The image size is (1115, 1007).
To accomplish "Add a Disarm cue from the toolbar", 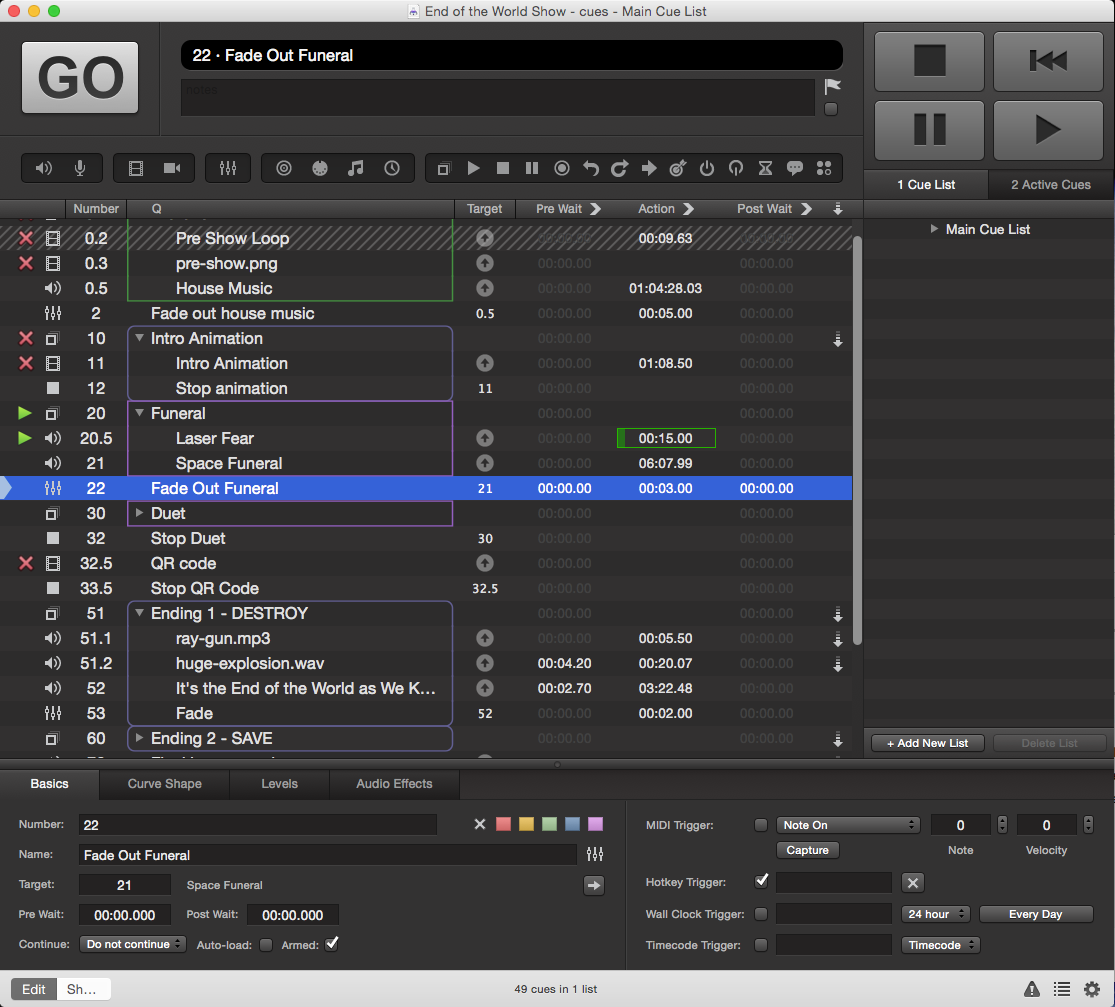I will 736,169.
